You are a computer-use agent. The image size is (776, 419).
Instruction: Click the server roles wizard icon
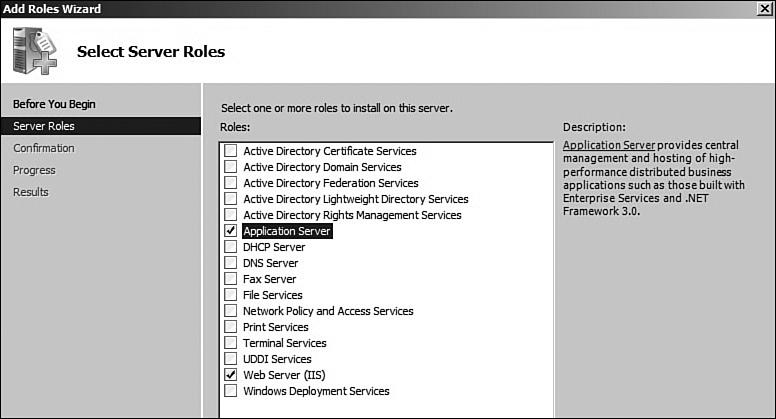point(35,51)
